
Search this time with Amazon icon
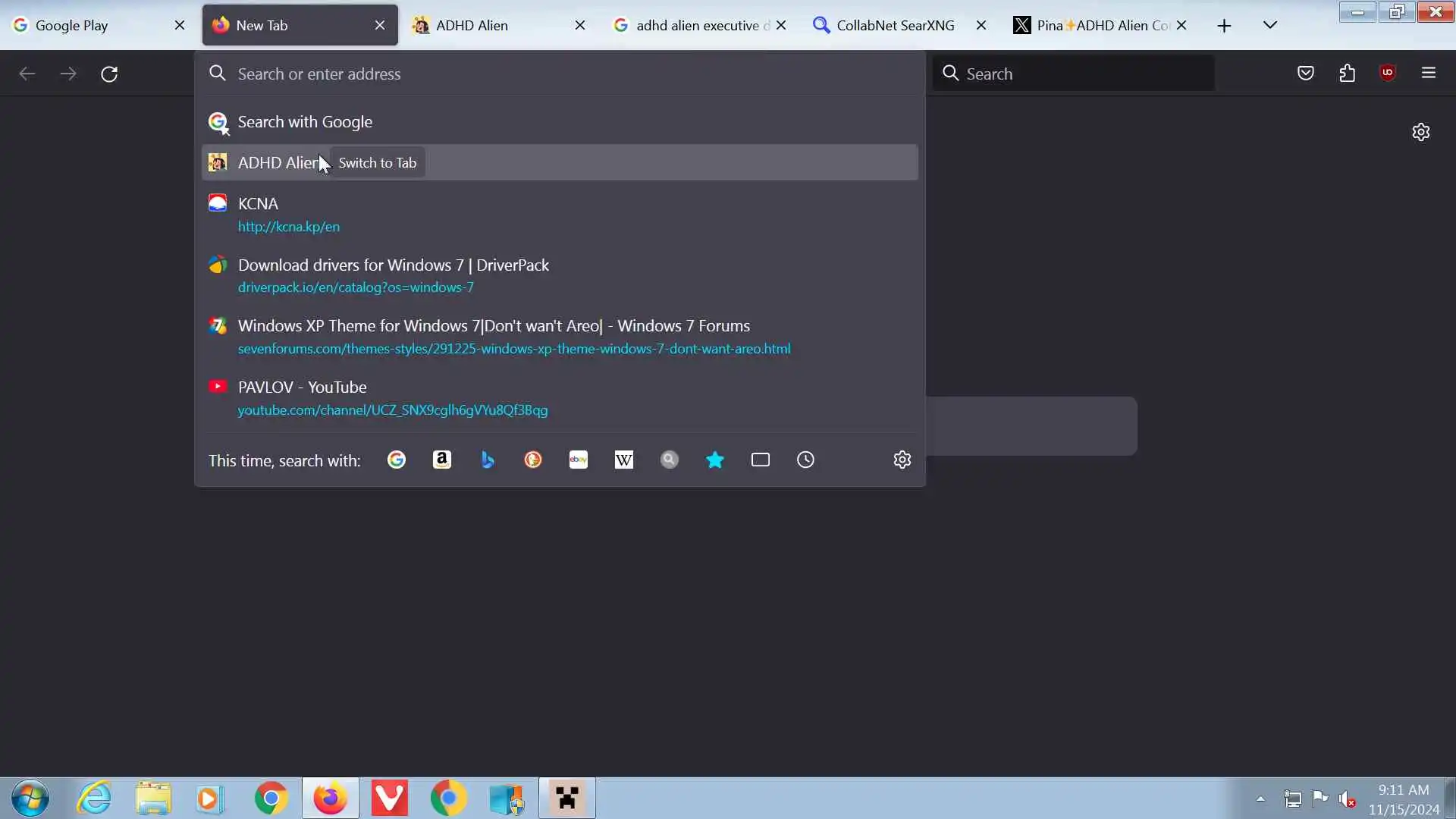tap(442, 460)
